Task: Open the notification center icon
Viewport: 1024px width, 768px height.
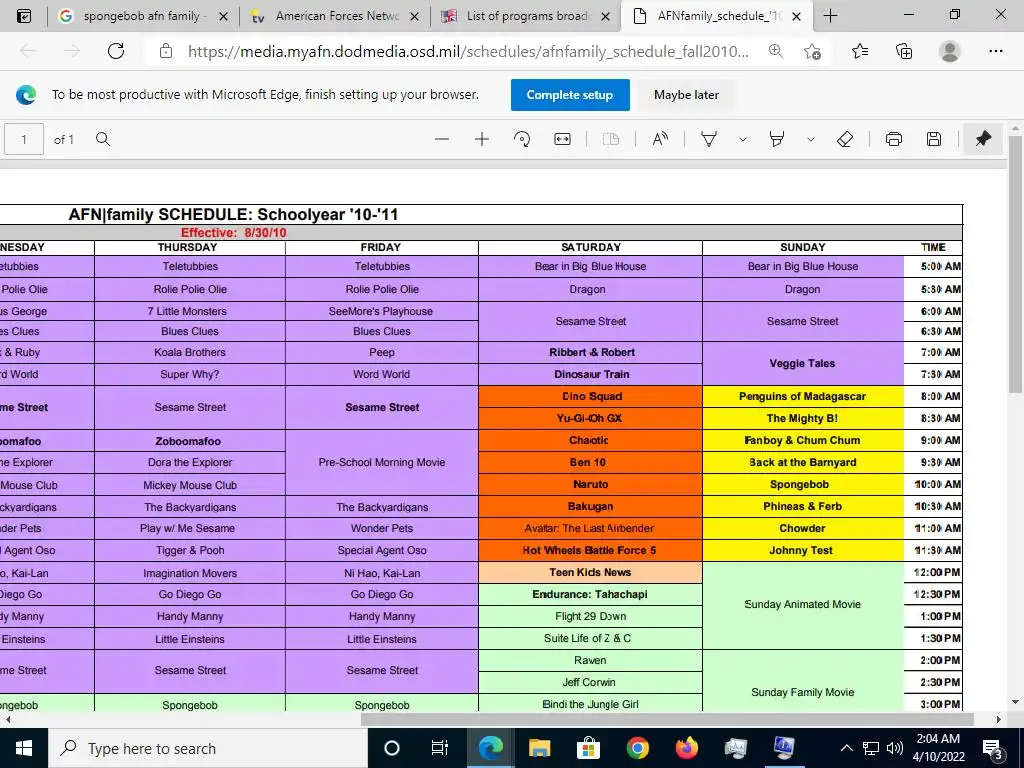Action: [993, 748]
